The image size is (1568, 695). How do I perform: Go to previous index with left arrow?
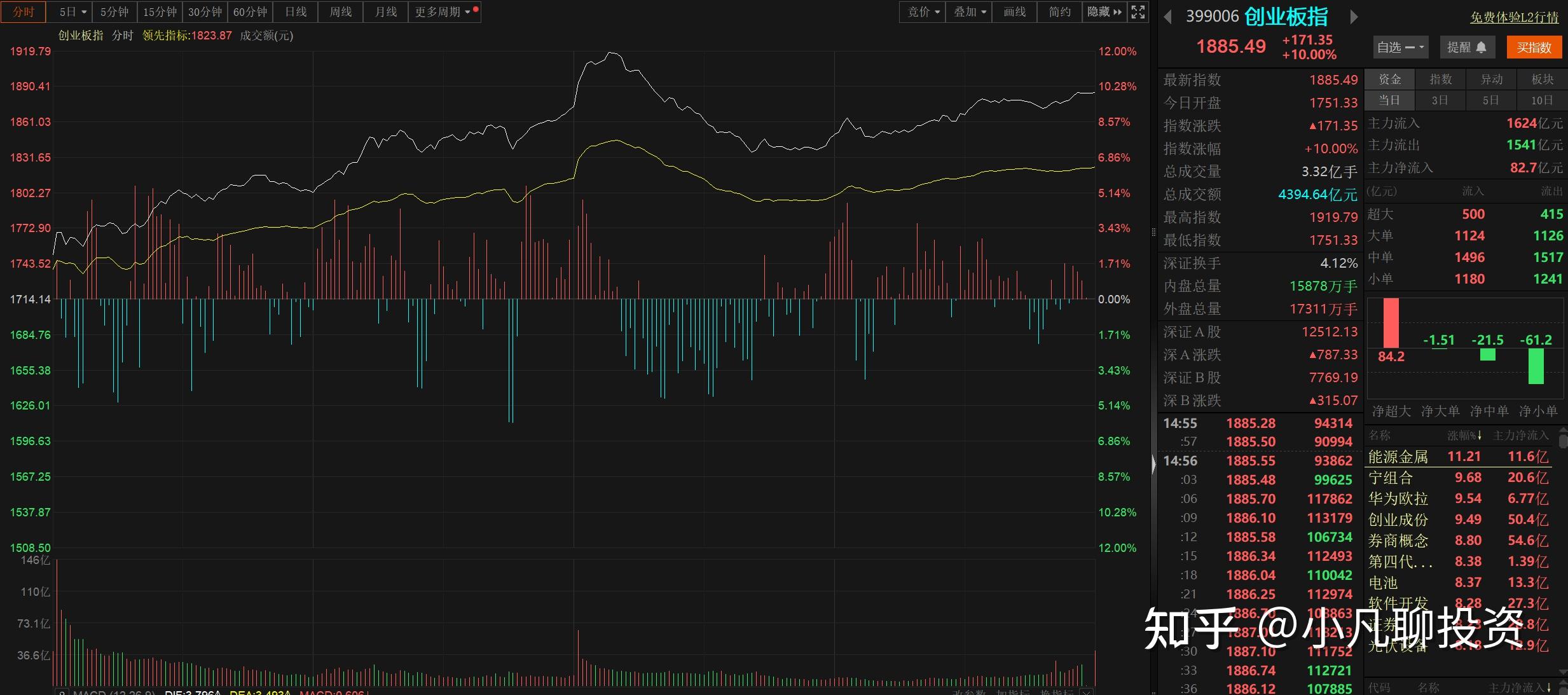[x=1167, y=17]
